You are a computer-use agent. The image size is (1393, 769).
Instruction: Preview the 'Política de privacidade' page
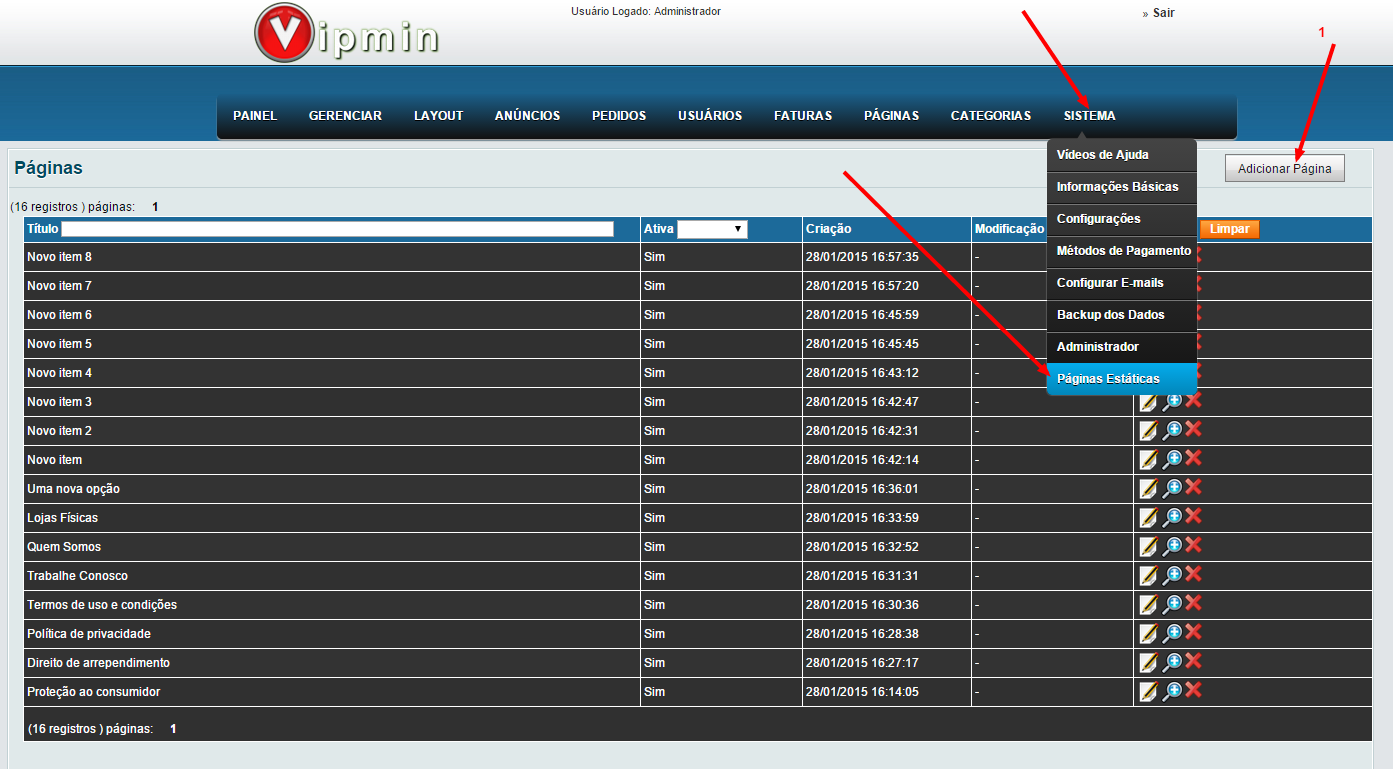point(1171,634)
